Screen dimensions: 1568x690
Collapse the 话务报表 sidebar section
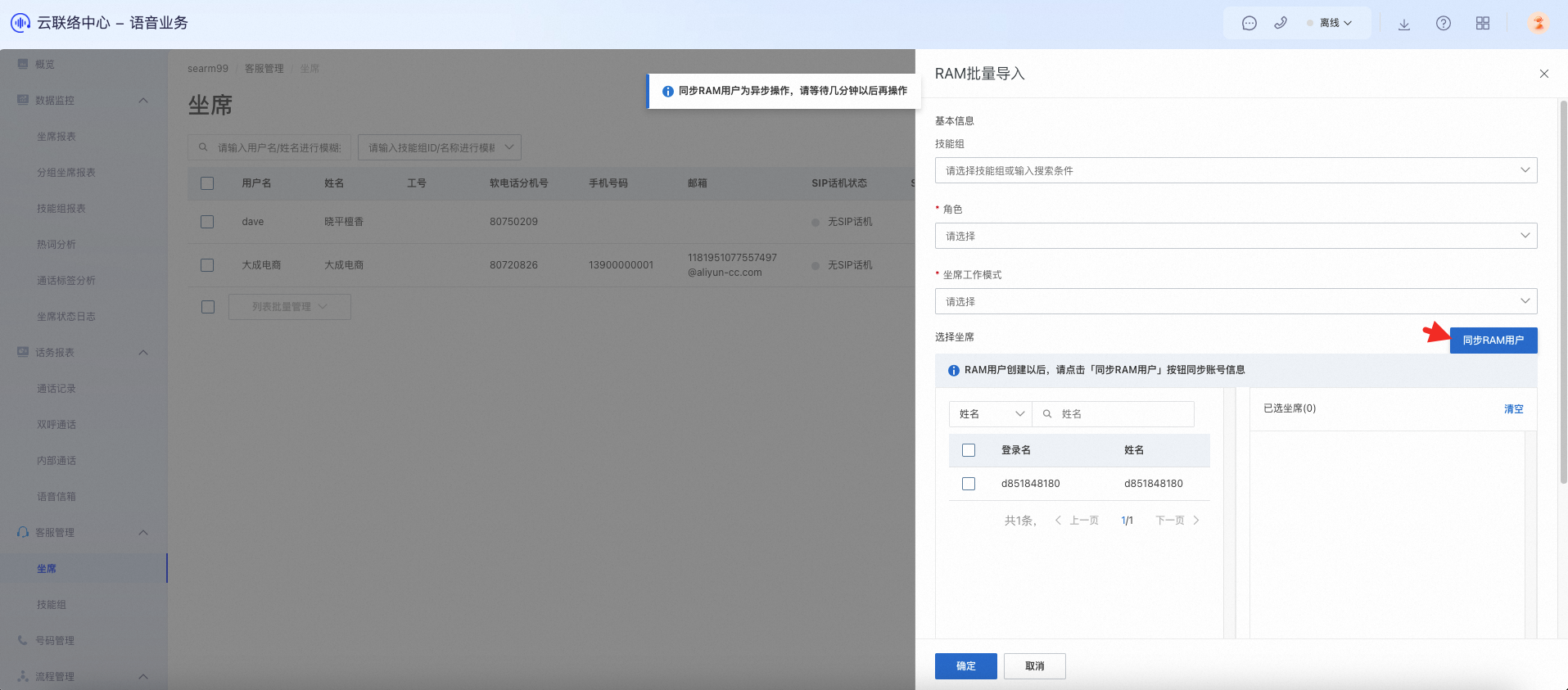point(143,352)
